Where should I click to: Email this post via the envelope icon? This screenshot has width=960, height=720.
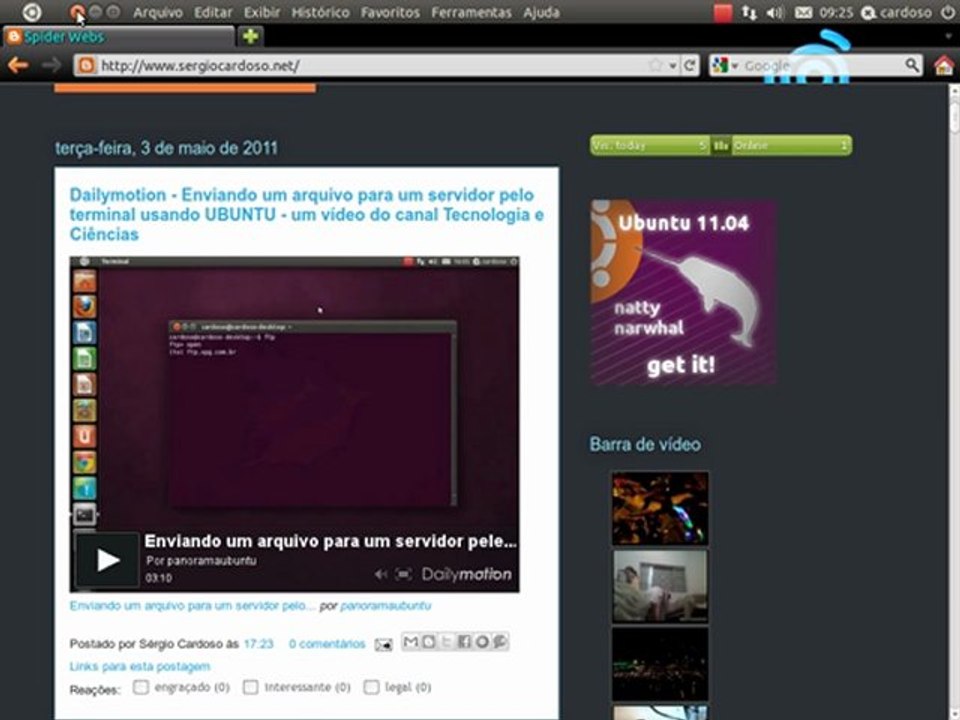(x=383, y=644)
